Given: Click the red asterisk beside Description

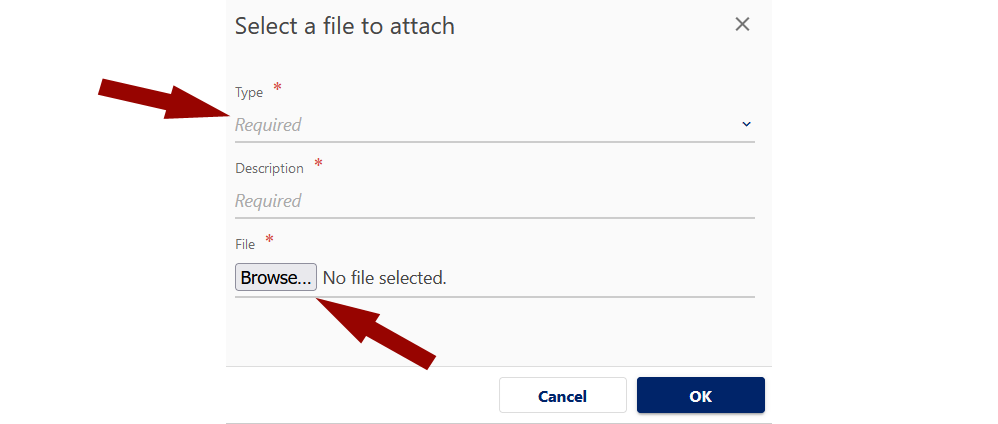Looking at the screenshot, I should (x=318, y=164).
